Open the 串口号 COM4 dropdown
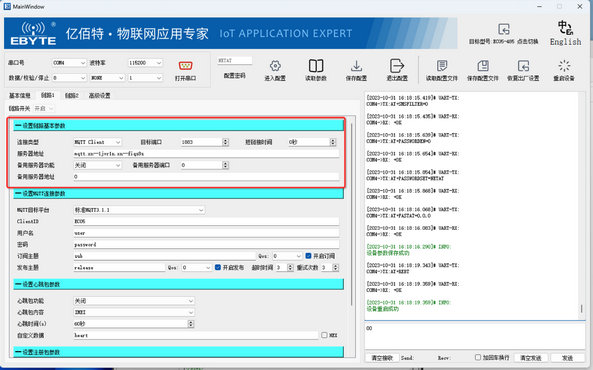The width and height of the screenshot is (593, 370). pyautogui.click(x=69, y=63)
